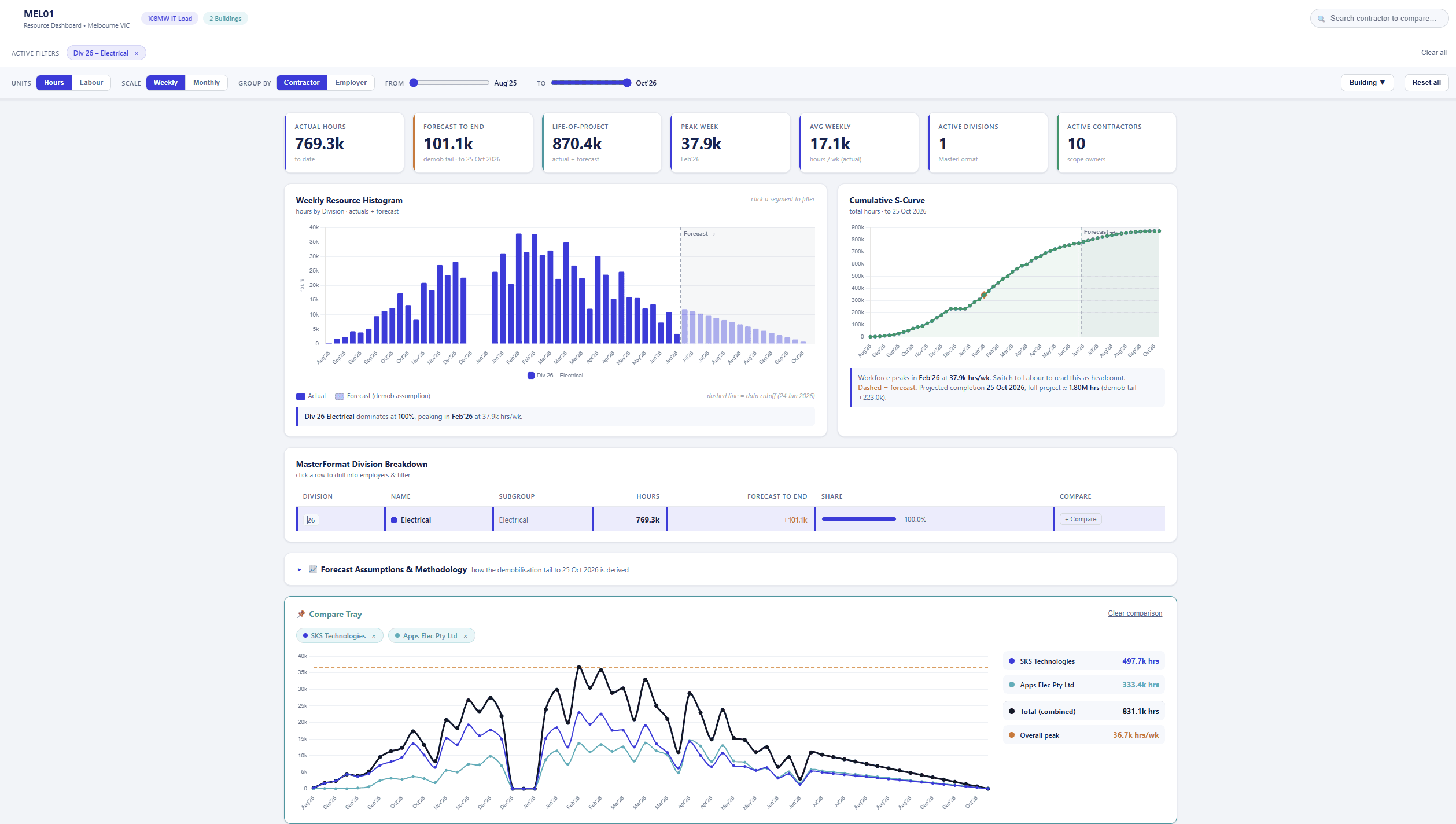Click the SHARE column header
The image size is (1456, 824).
[x=831, y=496]
